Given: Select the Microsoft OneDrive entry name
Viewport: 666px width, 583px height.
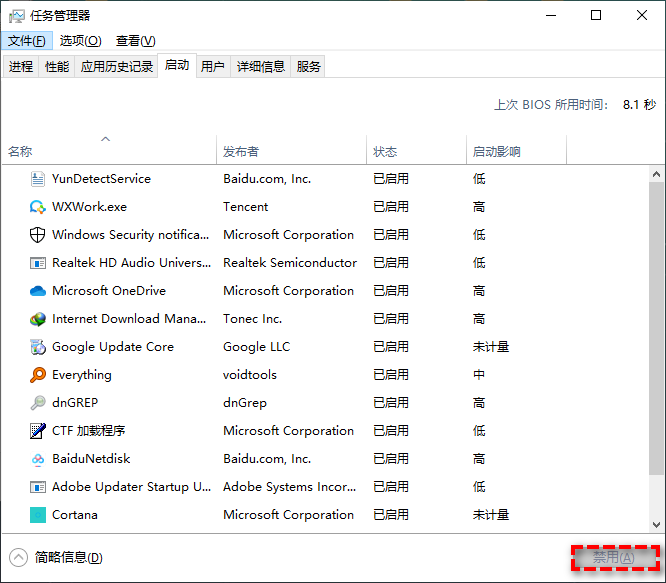Looking at the screenshot, I should click(109, 291).
